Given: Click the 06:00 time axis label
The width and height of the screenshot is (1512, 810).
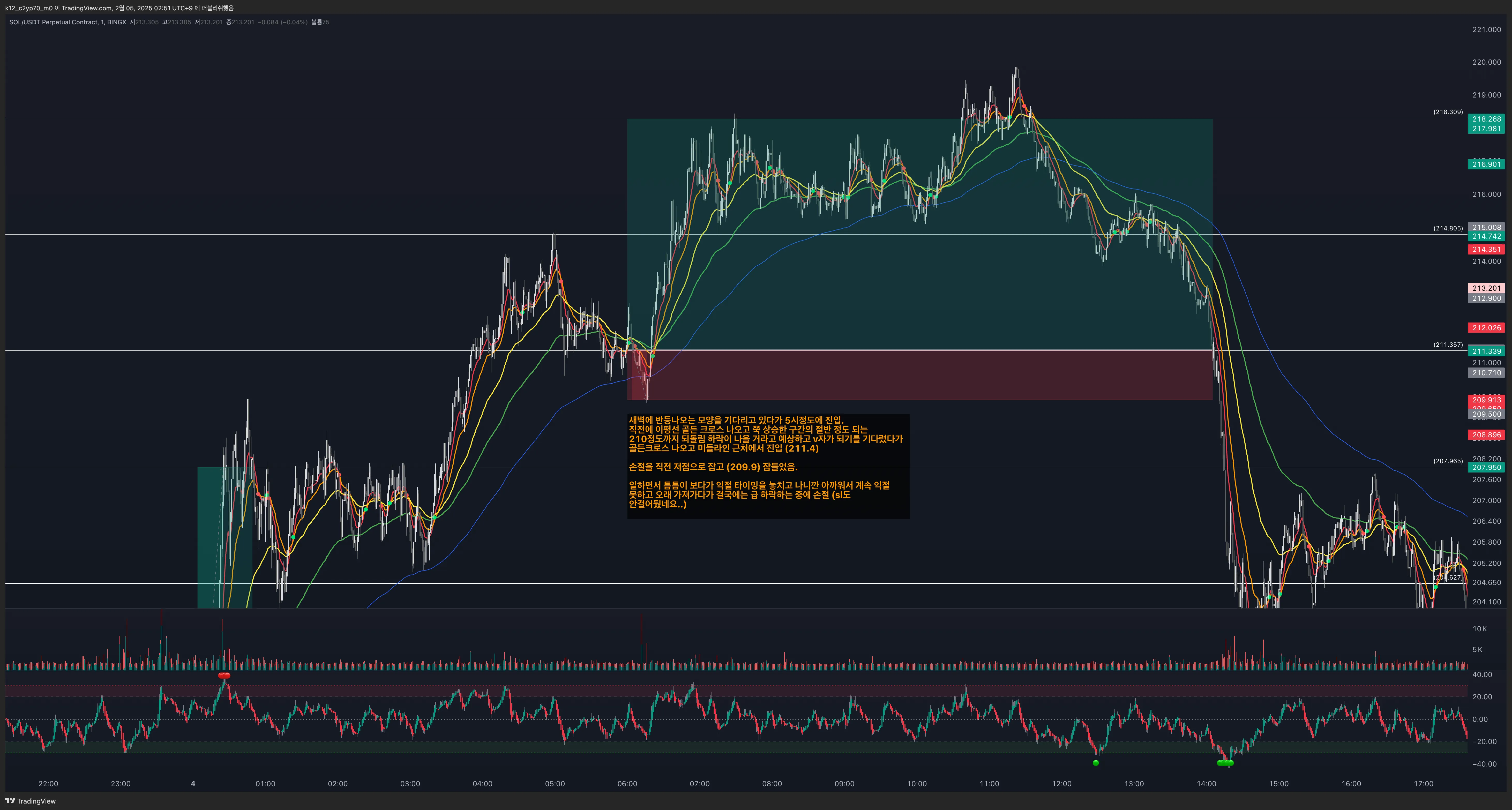Looking at the screenshot, I should click(x=627, y=784).
